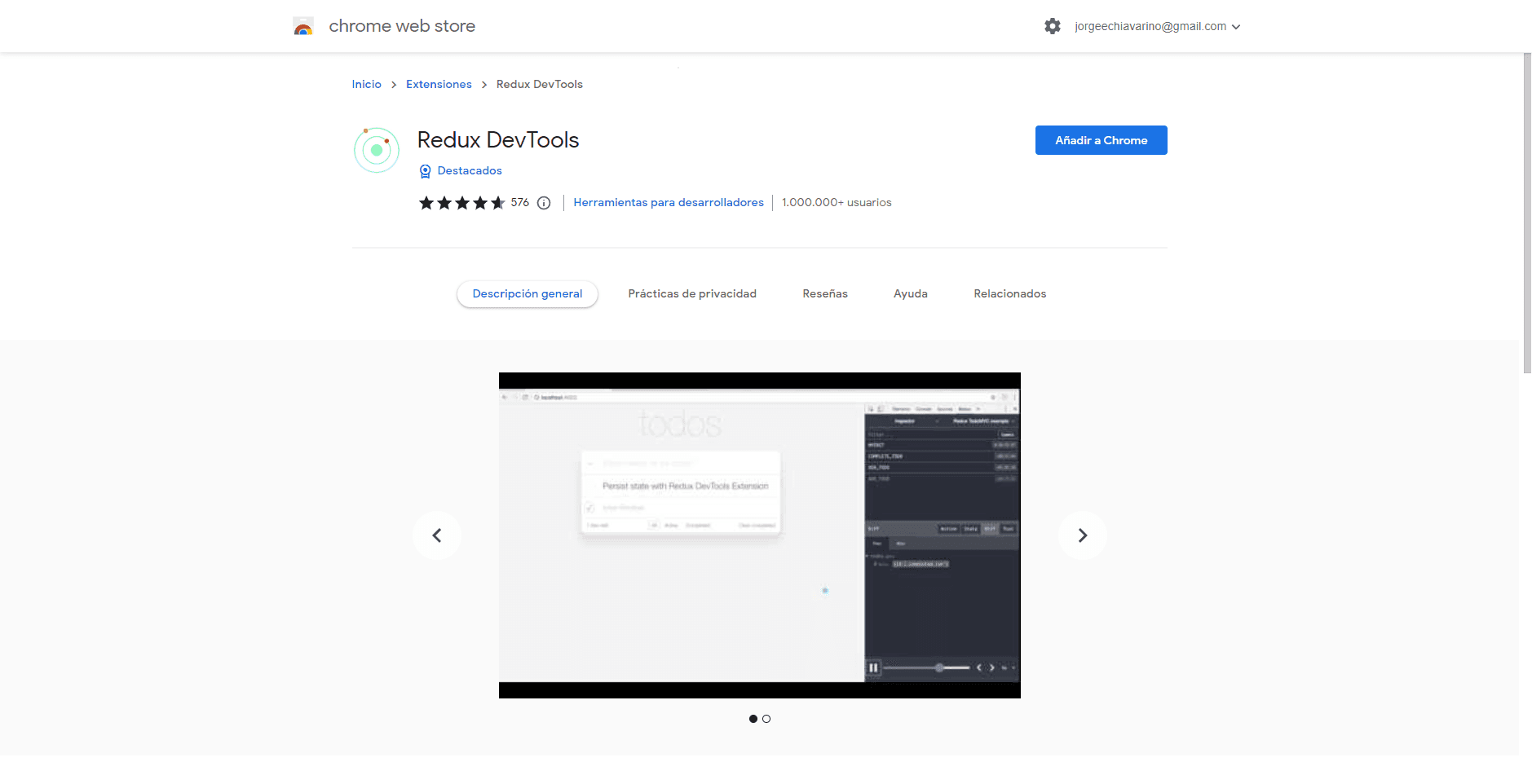
Task: Click the preview video speed slider
Action: [927, 667]
